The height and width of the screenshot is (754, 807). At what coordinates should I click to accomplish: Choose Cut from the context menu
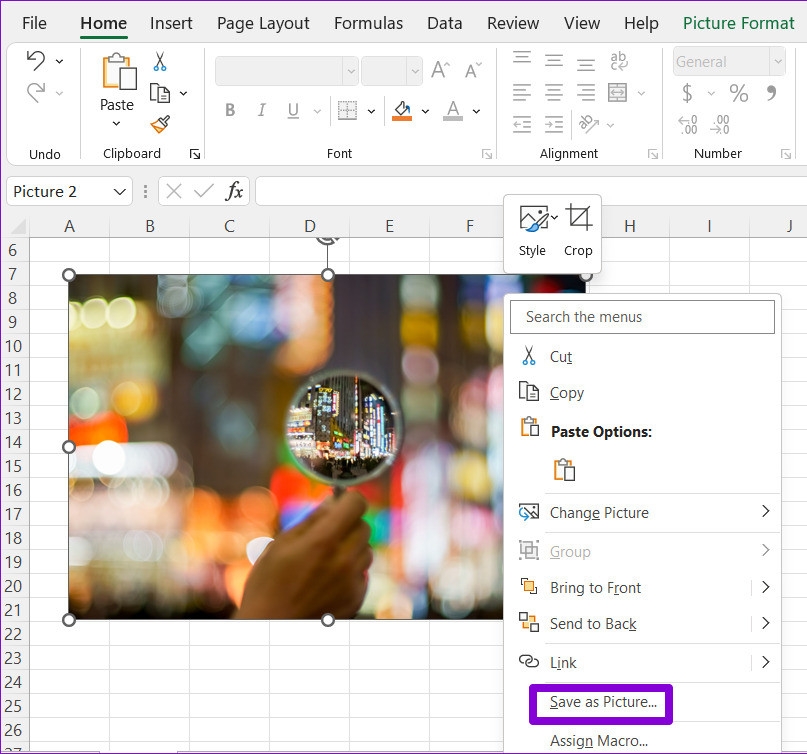point(643,356)
